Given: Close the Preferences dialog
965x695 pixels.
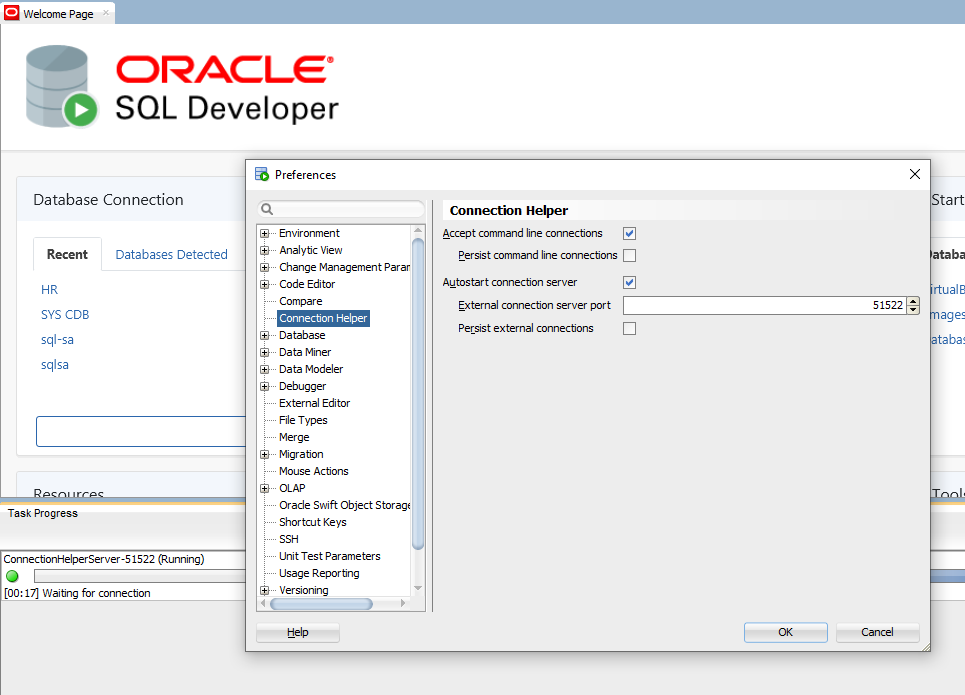Looking at the screenshot, I should pyautogui.click(x=915, y=174).
